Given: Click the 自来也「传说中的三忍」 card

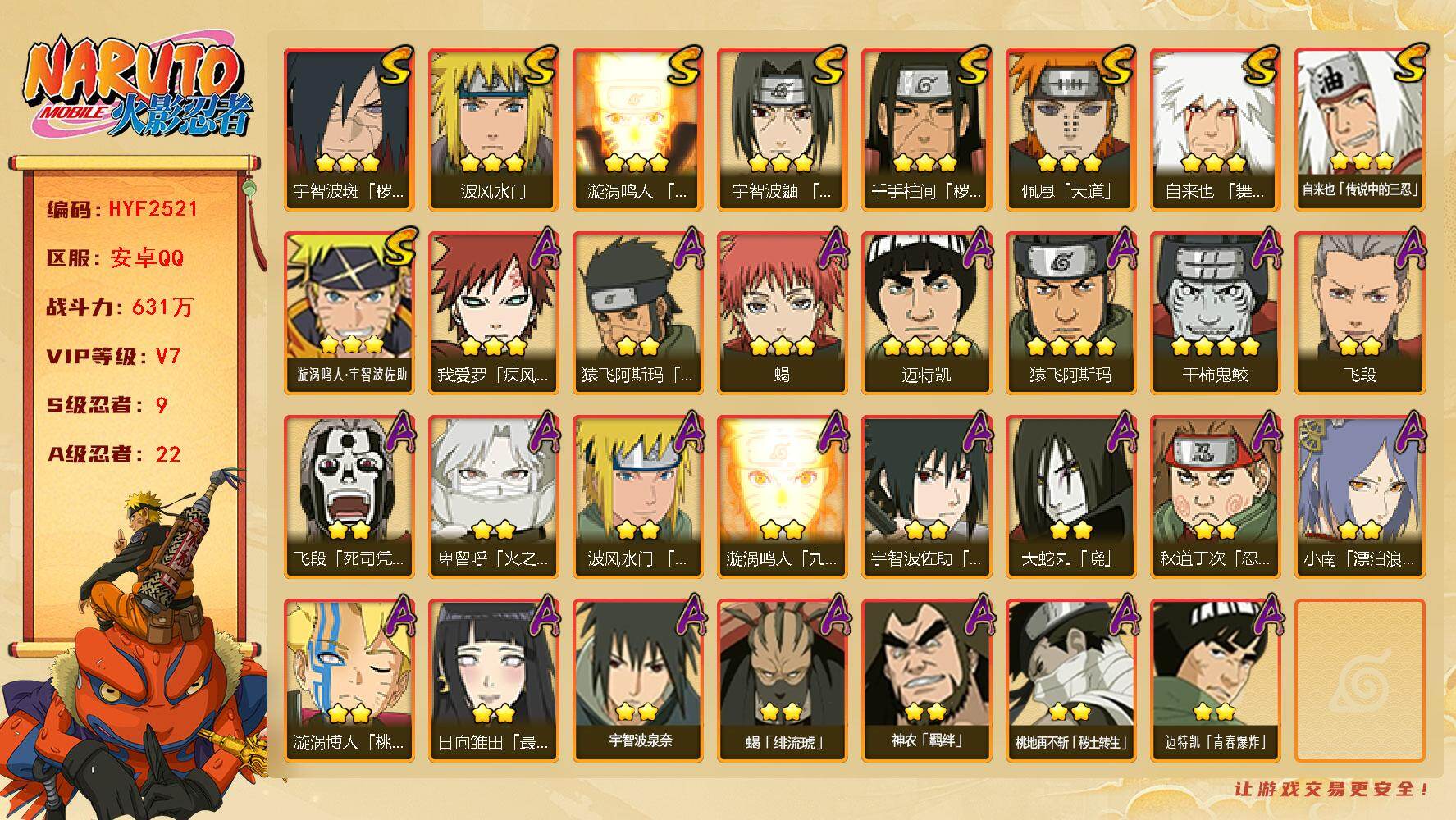Looking at the screenshot, I should (1359, 129).
